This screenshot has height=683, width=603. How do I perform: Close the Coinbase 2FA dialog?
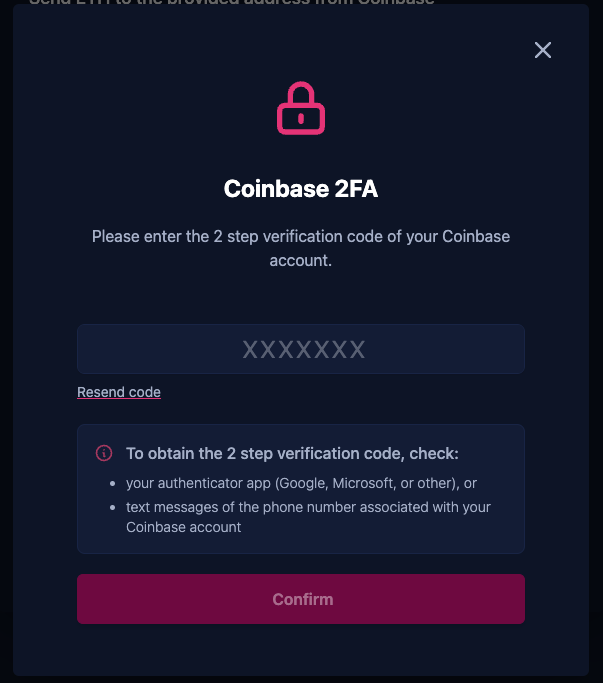coord(543,50)
